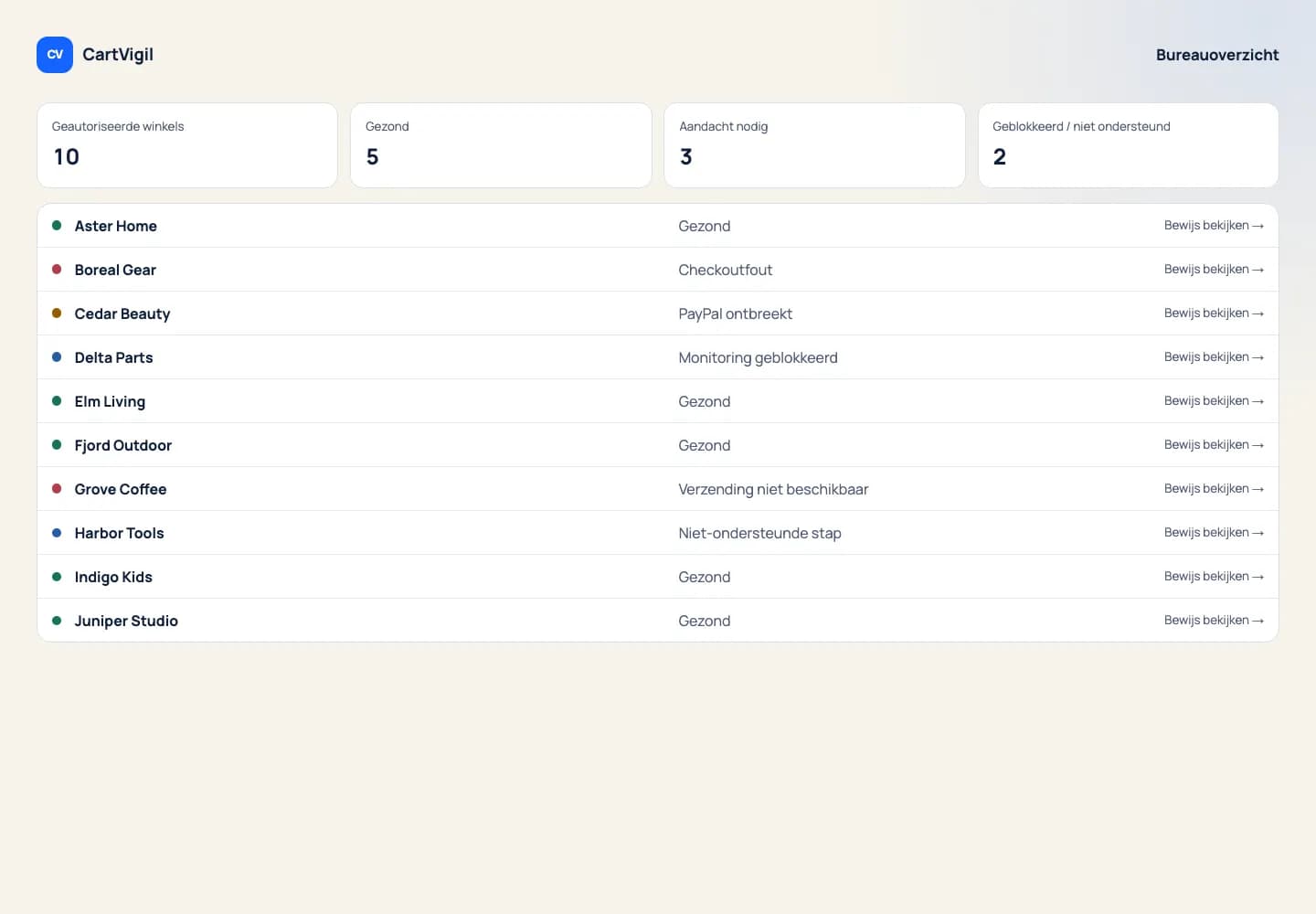Viewport: 1316px width, 914px height.
Task: Click the Delta Parts shop name
Action: pyautogui.click(x=114, y=357)
